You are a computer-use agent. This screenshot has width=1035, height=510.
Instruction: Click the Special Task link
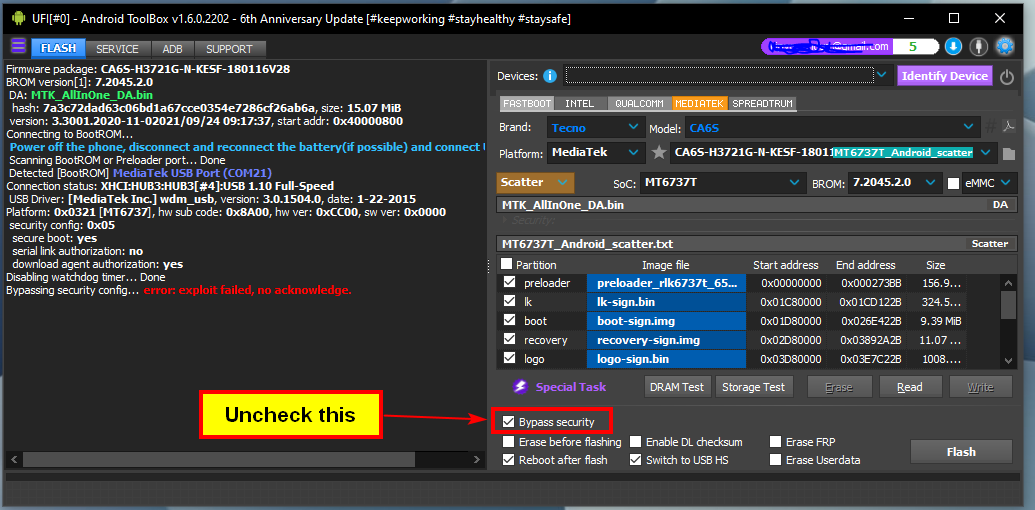click(x=571, y=387)
